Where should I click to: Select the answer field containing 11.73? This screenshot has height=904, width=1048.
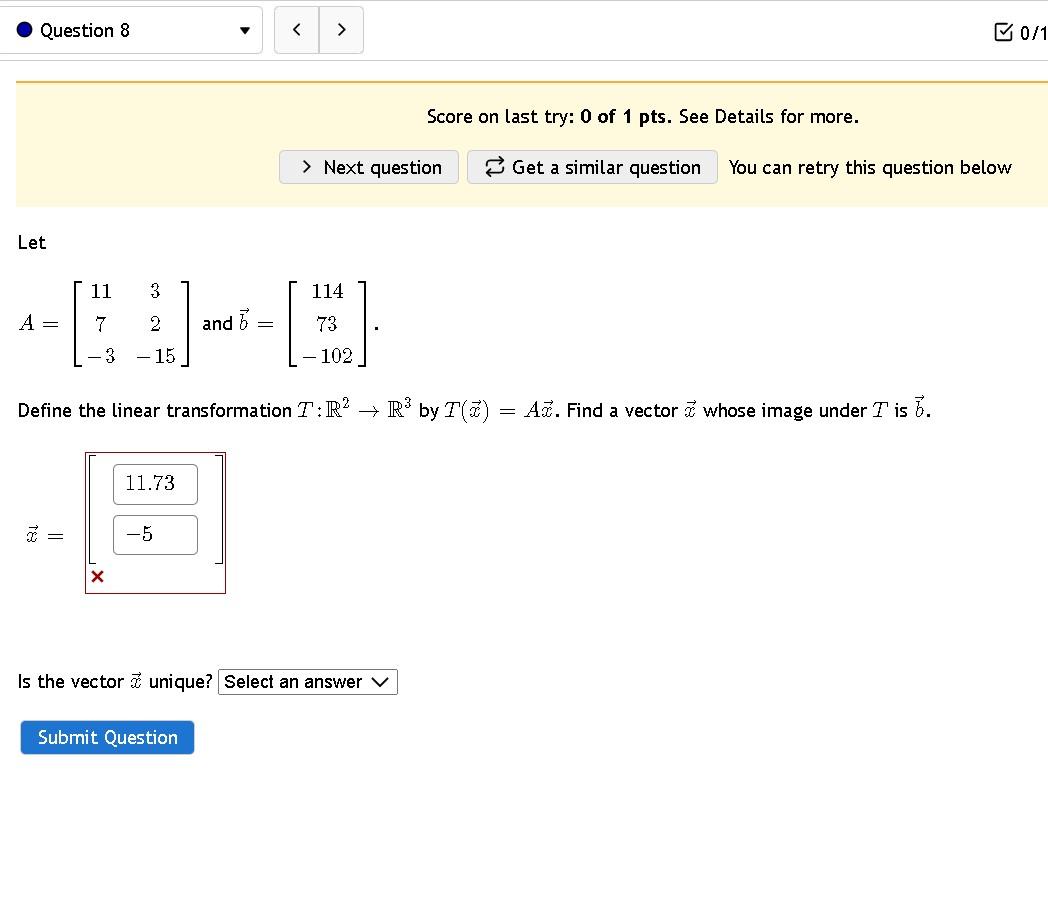[x=155, y=484]
